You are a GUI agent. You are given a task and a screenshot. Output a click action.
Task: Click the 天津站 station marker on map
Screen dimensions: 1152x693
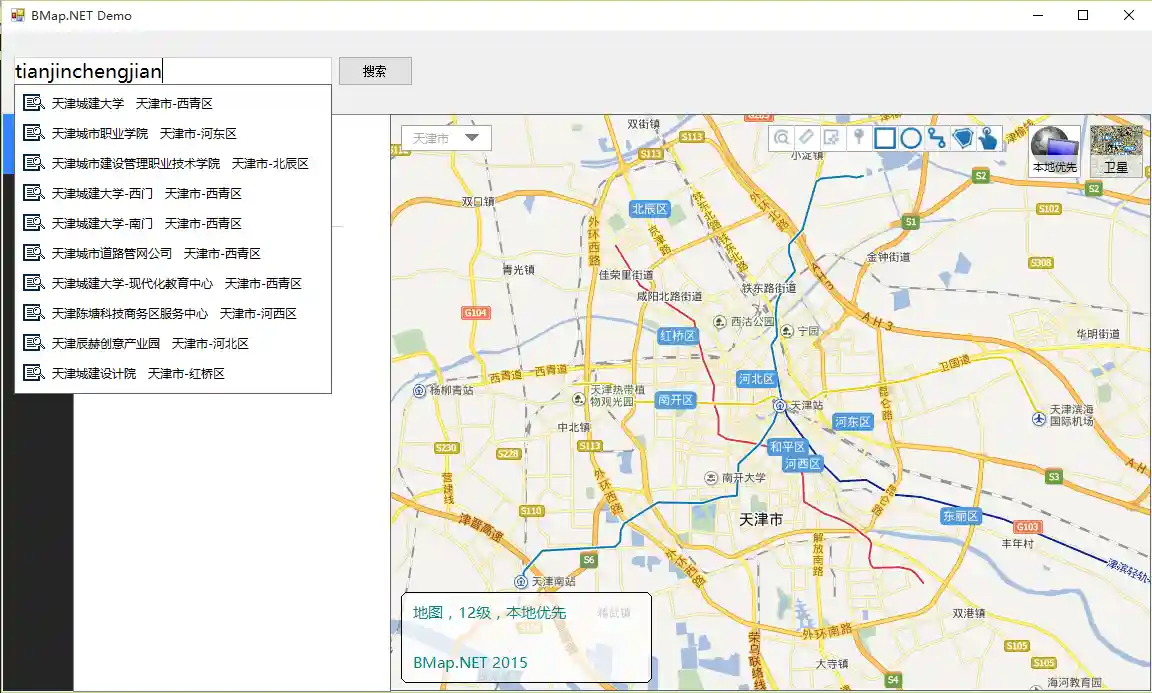pos(779,404)
